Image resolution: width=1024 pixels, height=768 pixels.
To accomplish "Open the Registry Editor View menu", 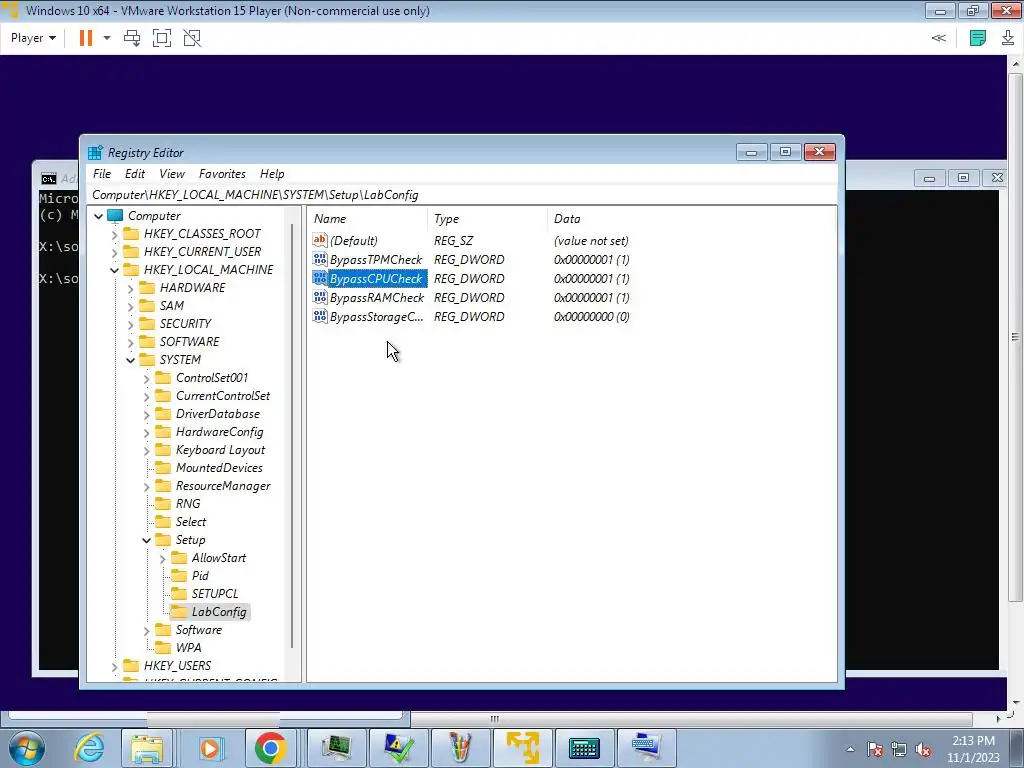I will 172,174.
